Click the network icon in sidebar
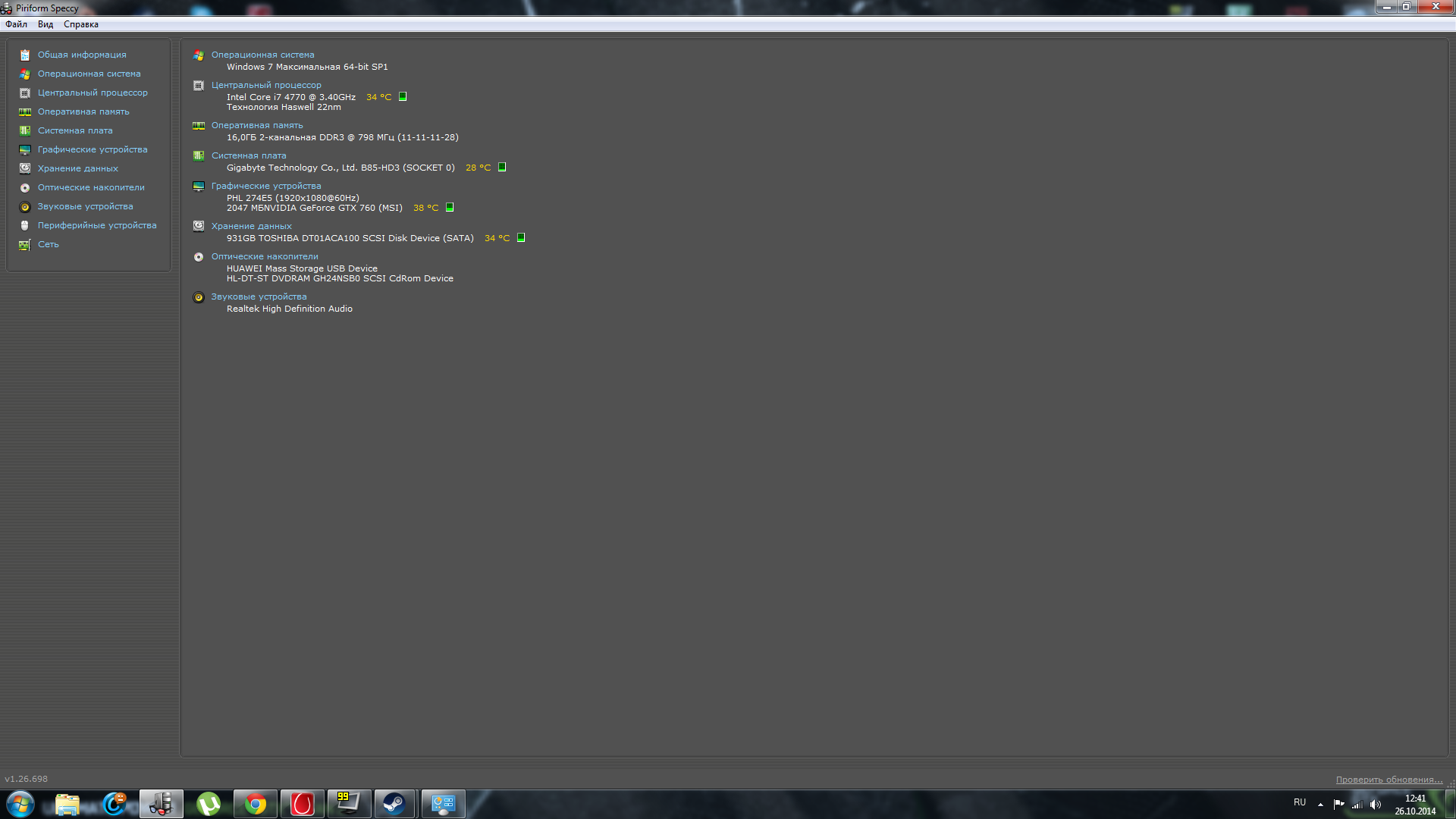The height and width of the screenshot is (819, 1456). click(x=25, y=244)
